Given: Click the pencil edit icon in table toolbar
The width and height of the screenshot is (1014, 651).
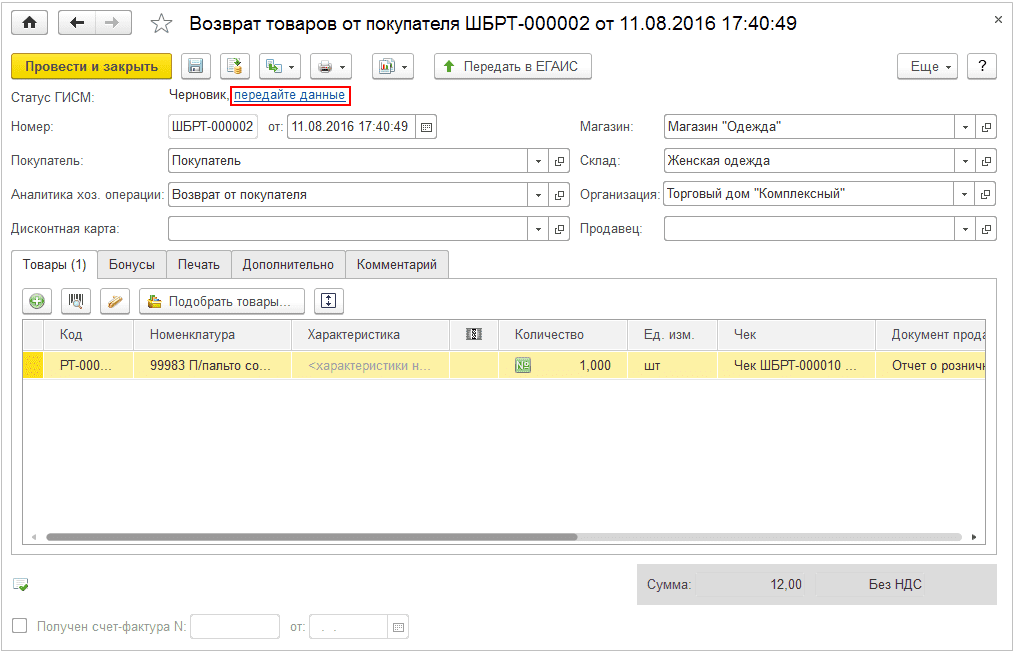Looking at the screenshot, I should [115, 301].
